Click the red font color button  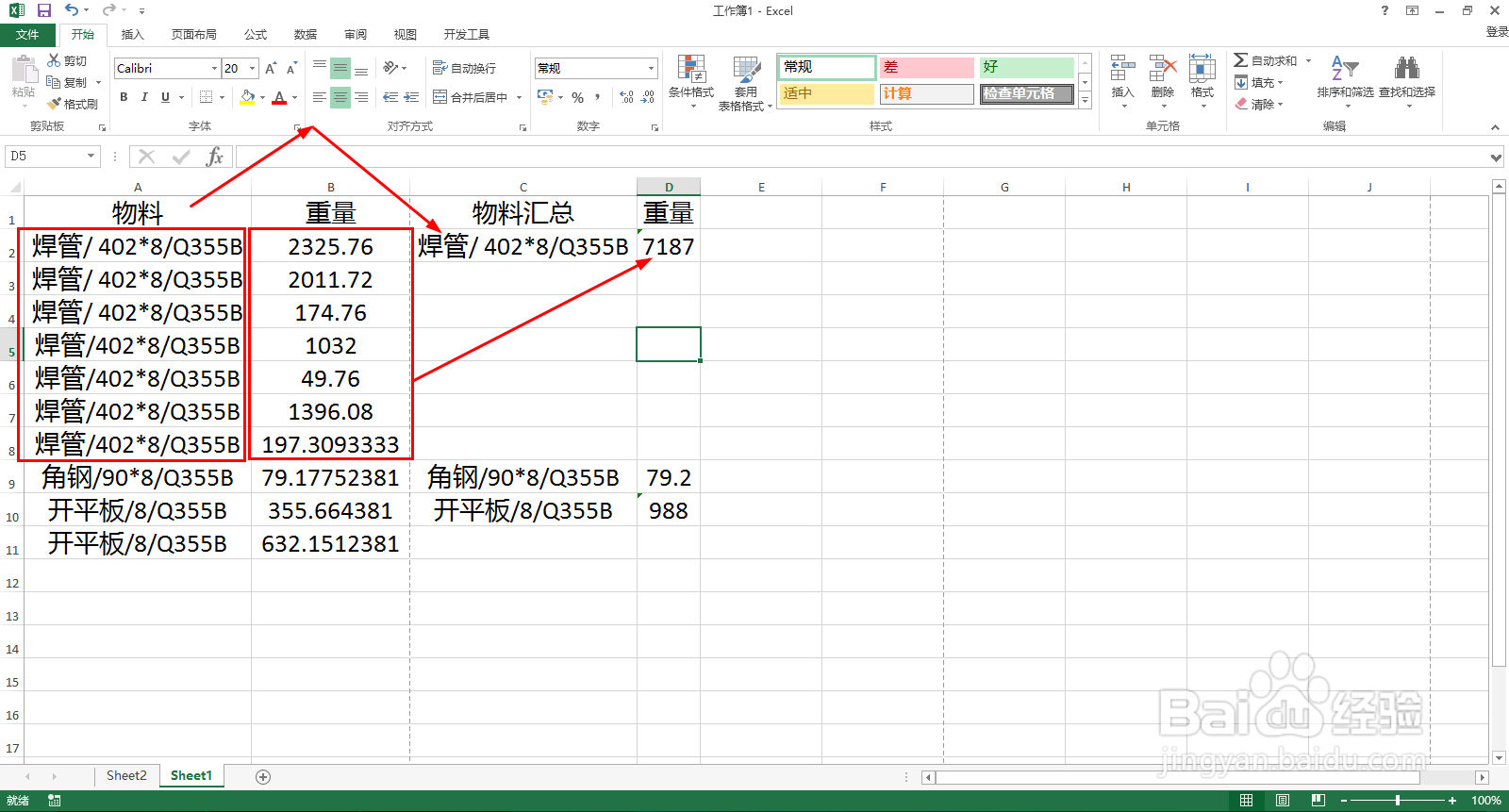[x=279, y=97]
